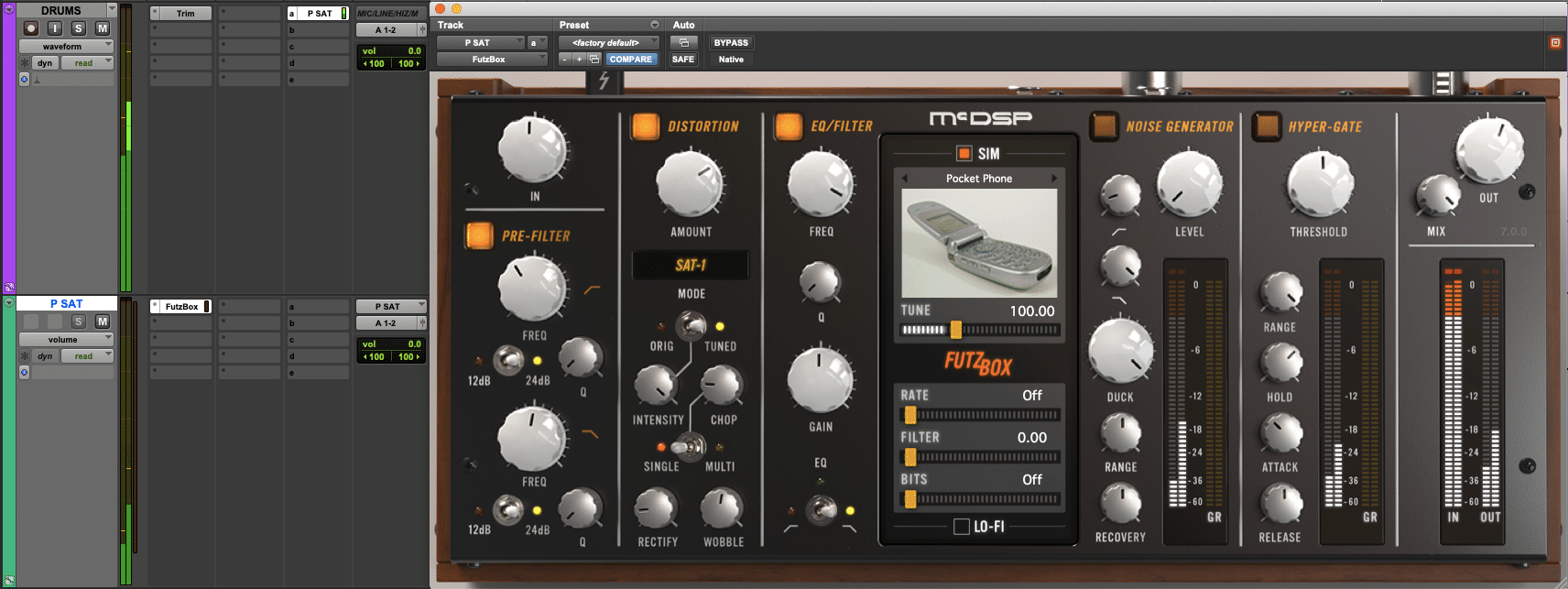
Task: Click the plug-in automation enable icon
Action: tap(683, 42)
